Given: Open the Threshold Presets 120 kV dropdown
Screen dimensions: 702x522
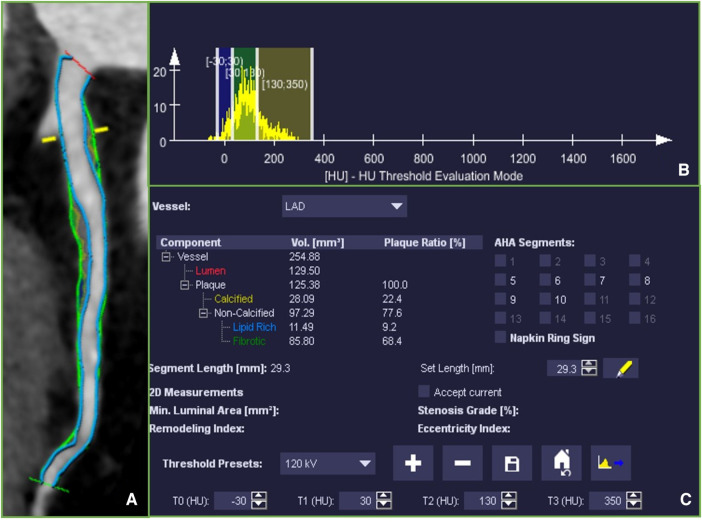Looking at the screenshot, I should click(x=327, y=463).
